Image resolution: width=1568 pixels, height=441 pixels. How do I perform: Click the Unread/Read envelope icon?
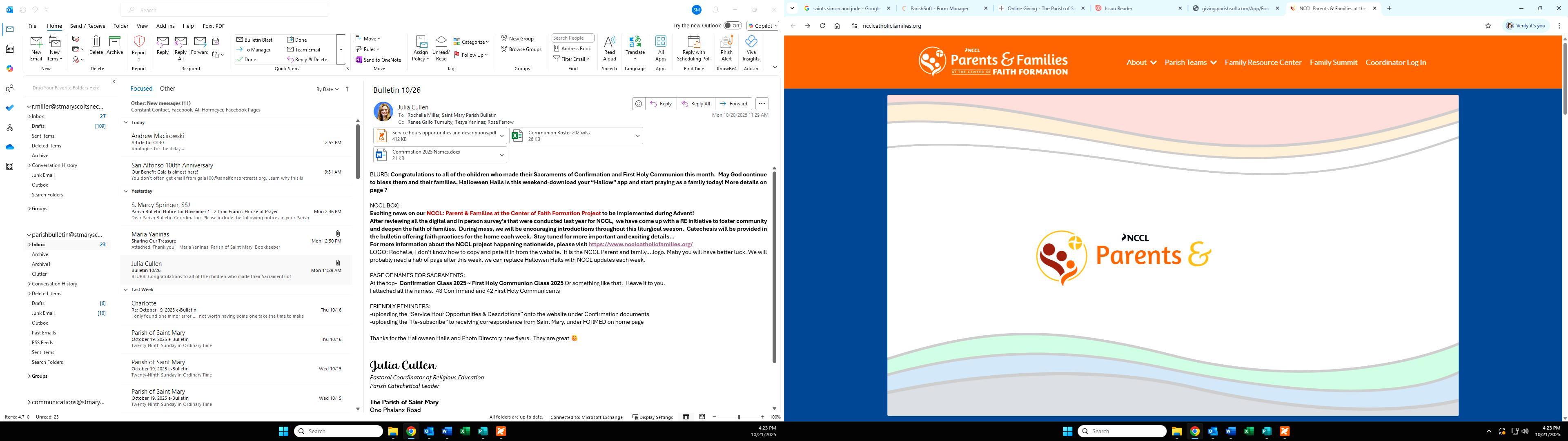point(441,42)
